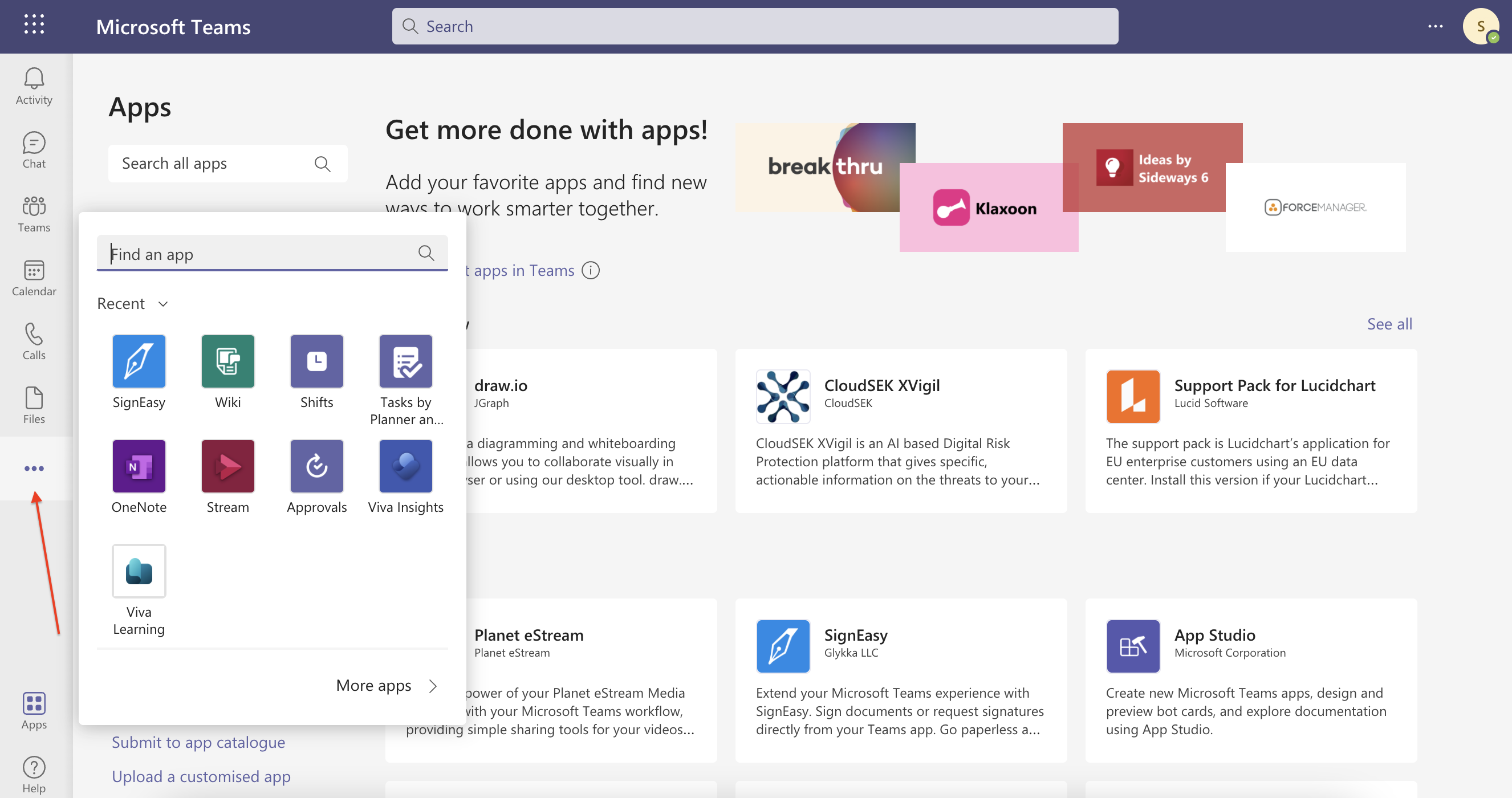
Task: Click the Support Pack for Lucidchart title
Action: tap(1274, 385)
